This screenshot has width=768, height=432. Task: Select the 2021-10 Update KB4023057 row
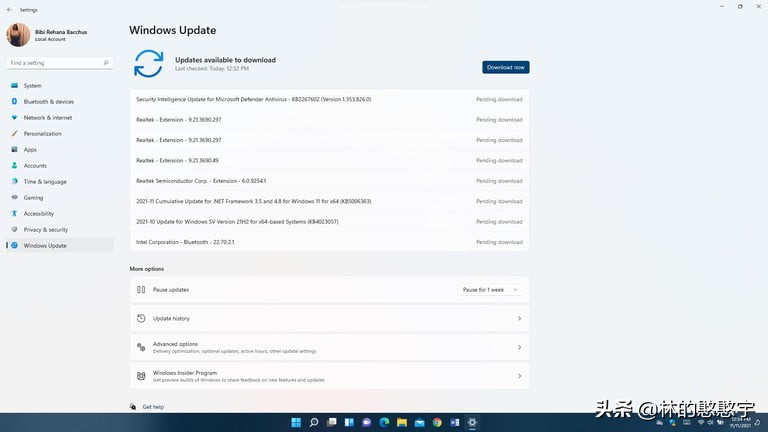click(329, 222)
